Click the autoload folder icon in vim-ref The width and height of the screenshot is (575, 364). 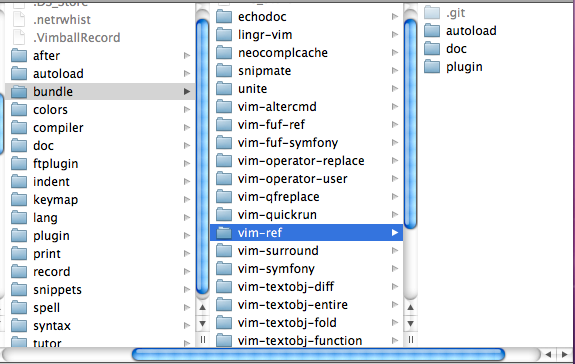pos(432,31)
